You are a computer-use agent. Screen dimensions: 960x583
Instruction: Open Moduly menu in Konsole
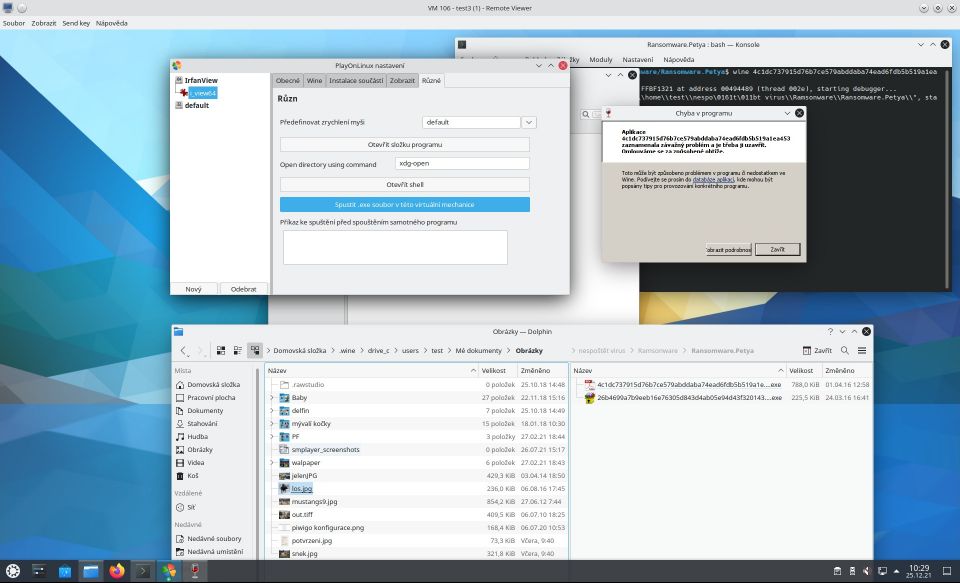(601, 59)
